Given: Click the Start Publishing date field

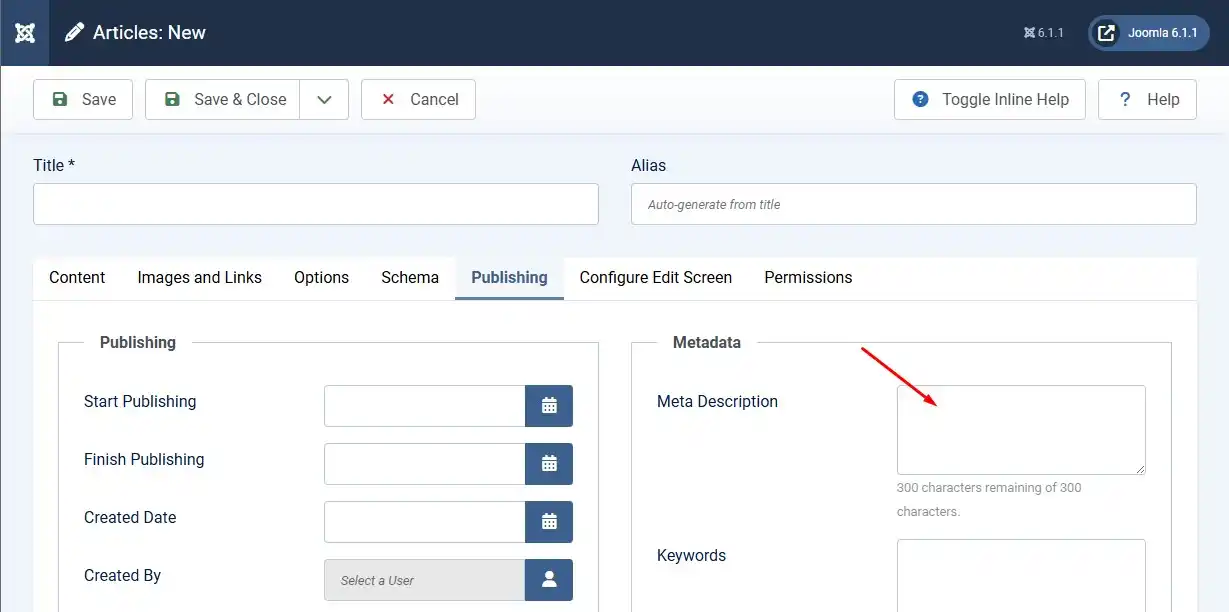Looking at the screenshot, I should pyautogui.click(x=425, y=406).
